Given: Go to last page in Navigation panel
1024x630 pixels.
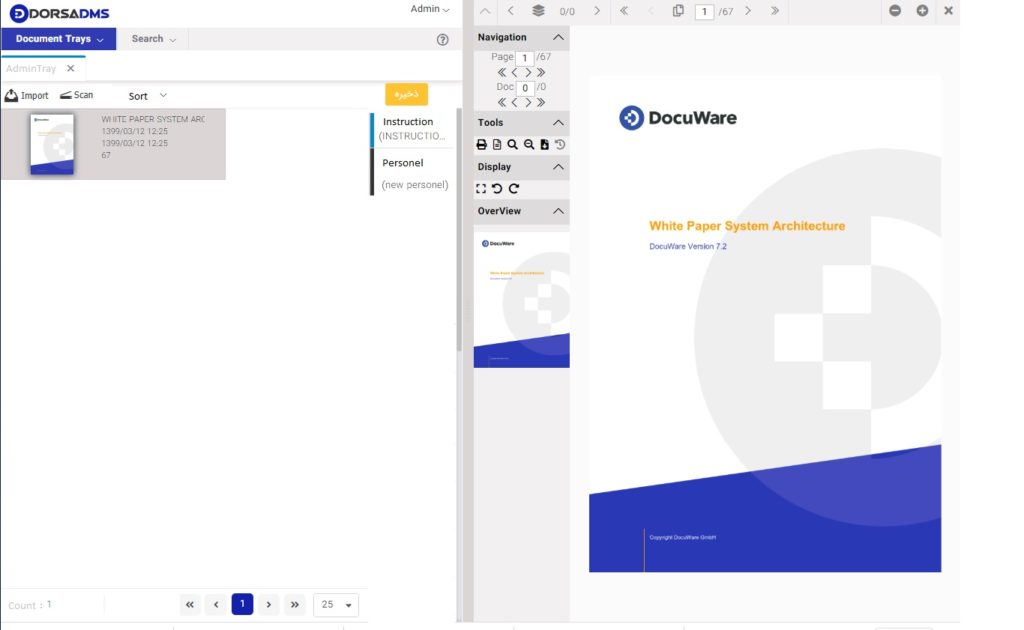Looking at the screenshot, I should pyautogui.click(x=541, y=72).
